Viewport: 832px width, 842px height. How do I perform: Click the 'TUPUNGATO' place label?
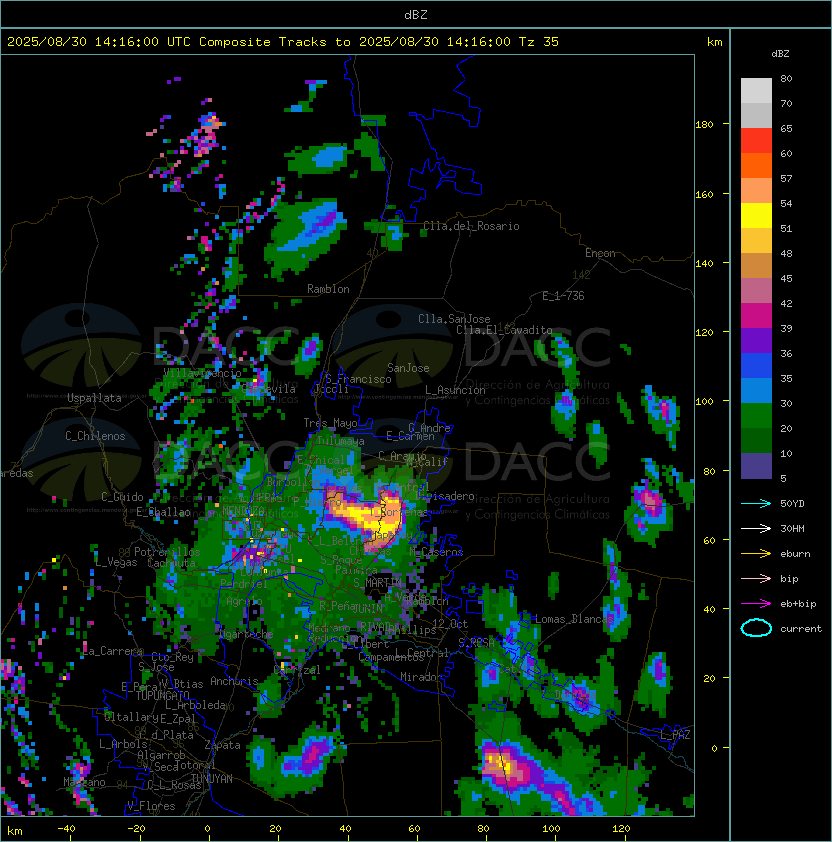tap(162, 696)
